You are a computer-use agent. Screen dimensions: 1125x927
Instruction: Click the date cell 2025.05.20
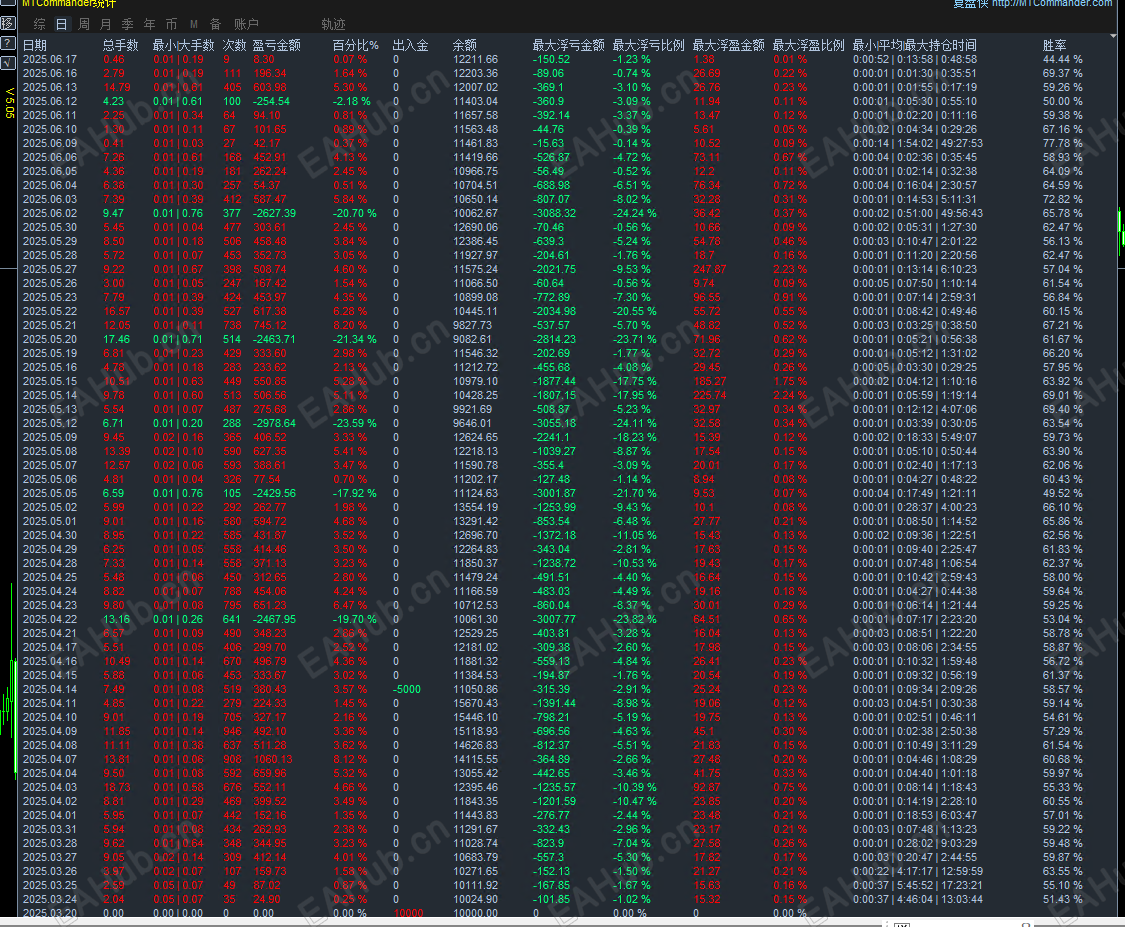coord(50,339)
